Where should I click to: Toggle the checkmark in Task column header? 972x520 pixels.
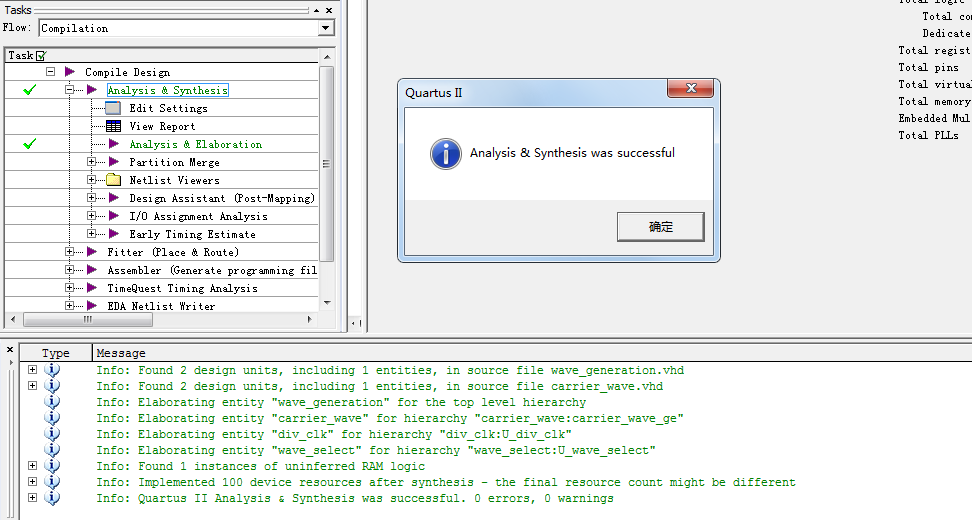coord(41,56)
